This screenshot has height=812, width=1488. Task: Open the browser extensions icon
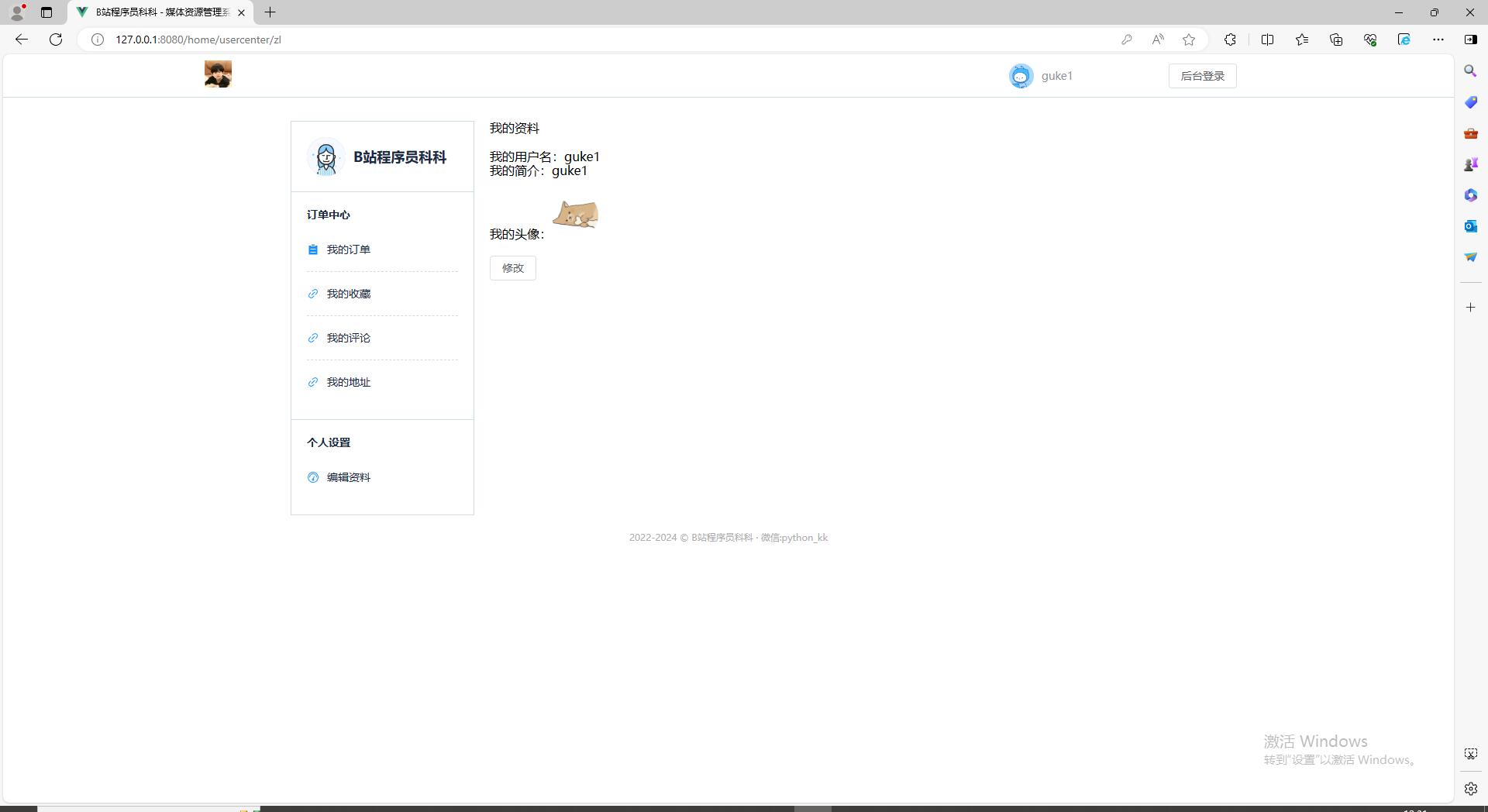pos(1230,40)
